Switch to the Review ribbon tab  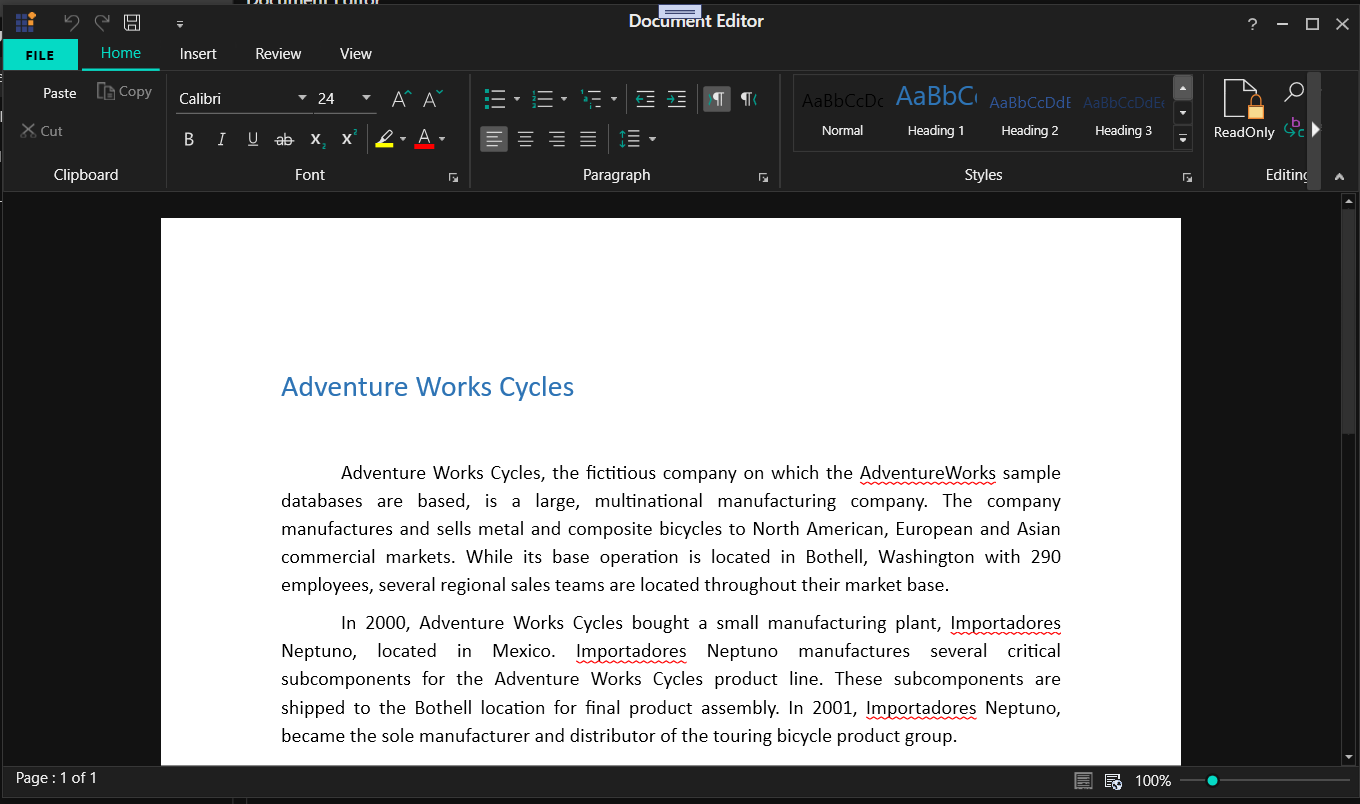[x=278, y=54]
